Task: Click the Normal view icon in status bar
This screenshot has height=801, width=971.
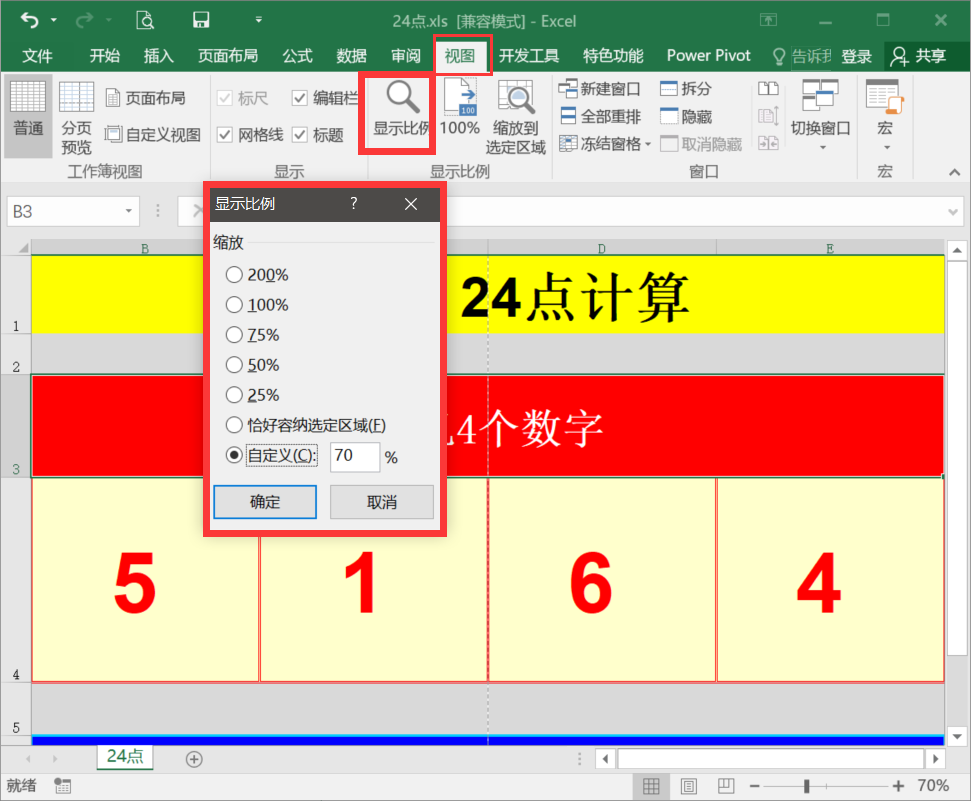Action: pos(651,786)
